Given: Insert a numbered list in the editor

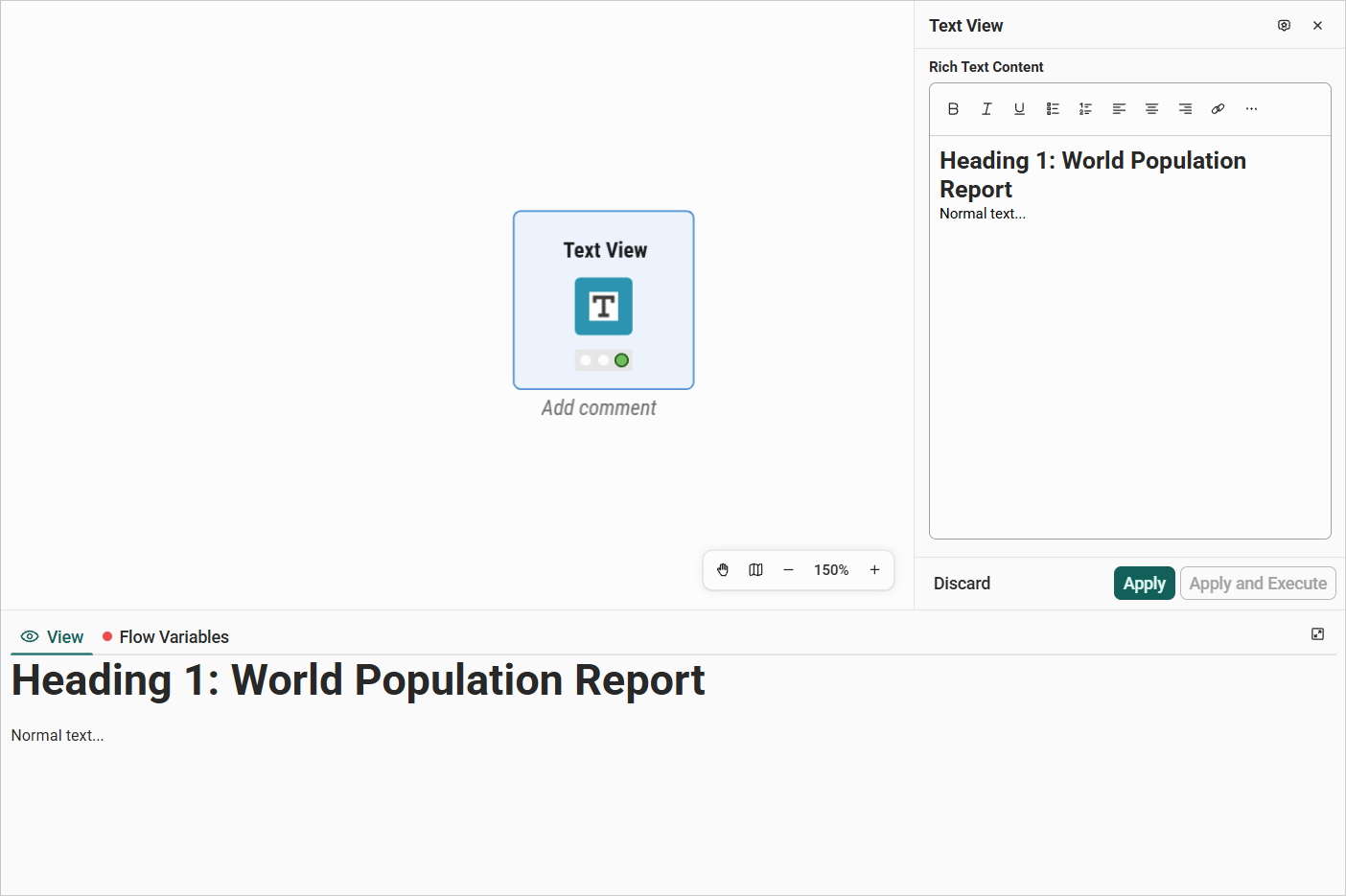Looking at the screenshot, I should (x=1085, y=109).
